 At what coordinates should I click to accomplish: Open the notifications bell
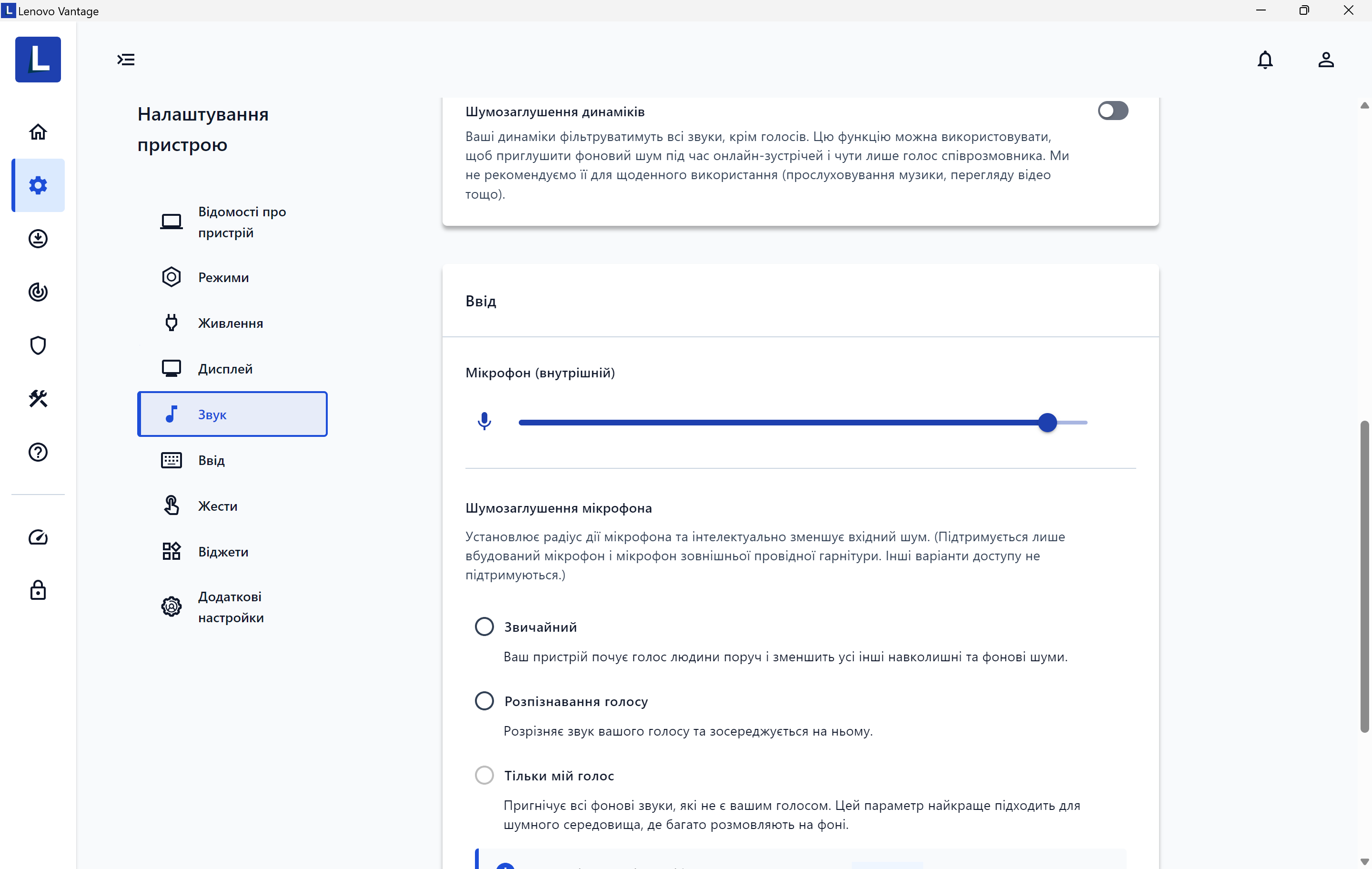click(1265, 60)
